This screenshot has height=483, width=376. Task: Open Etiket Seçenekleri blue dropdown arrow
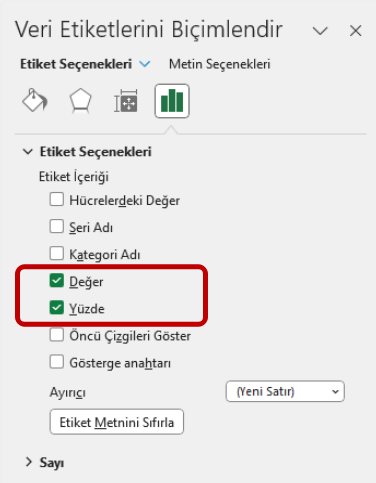(145, 64)
